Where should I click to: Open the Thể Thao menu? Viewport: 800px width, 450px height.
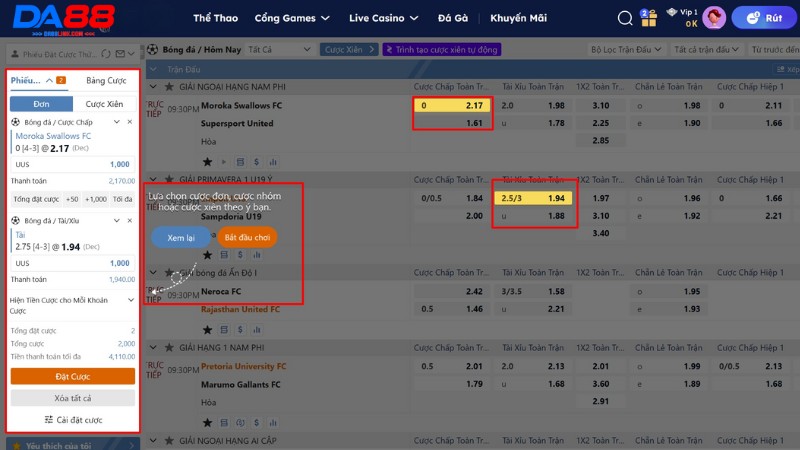(215, 18)
